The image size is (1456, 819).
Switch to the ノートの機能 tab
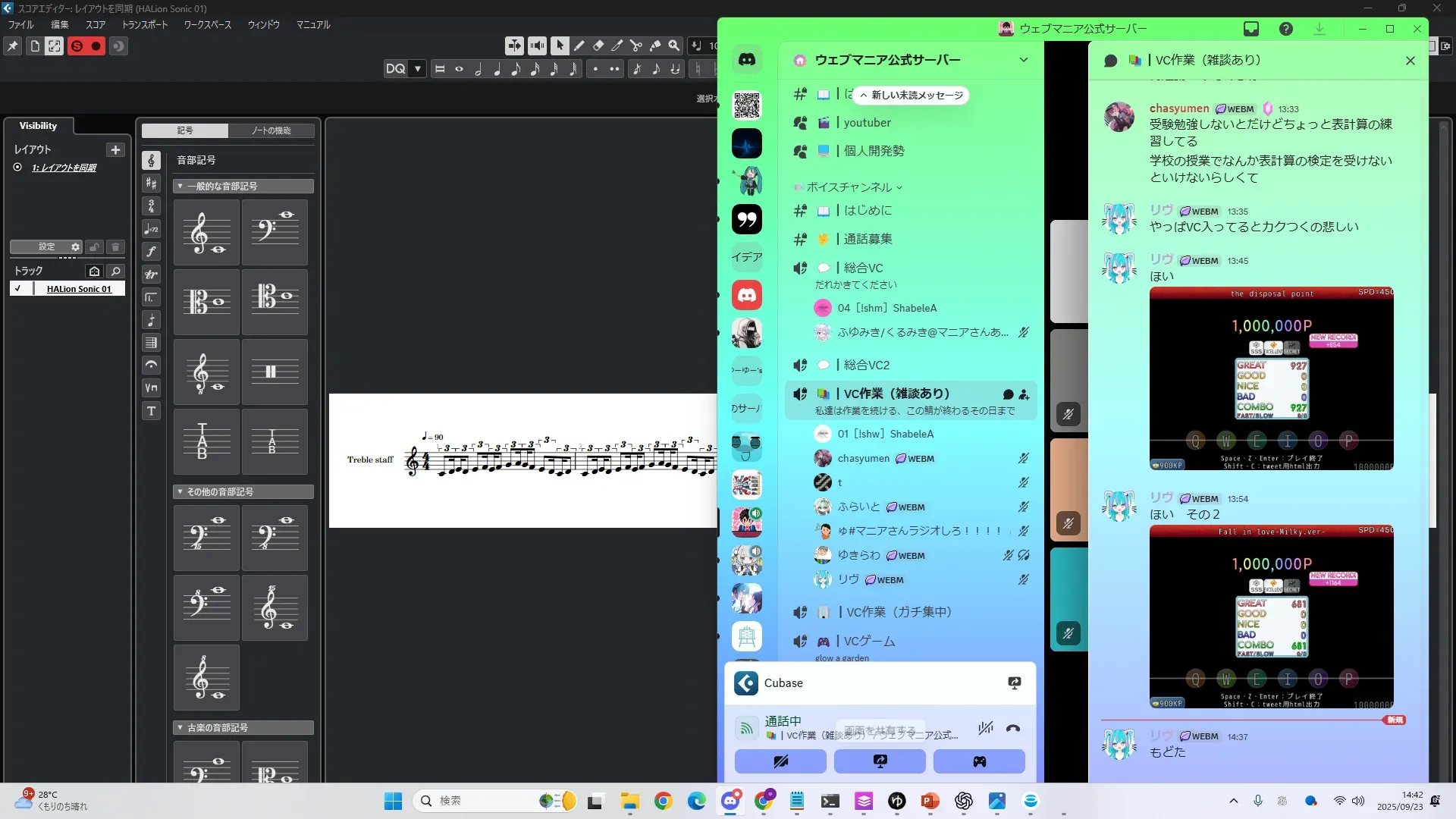pyautogui.click(x=271, y=130)
